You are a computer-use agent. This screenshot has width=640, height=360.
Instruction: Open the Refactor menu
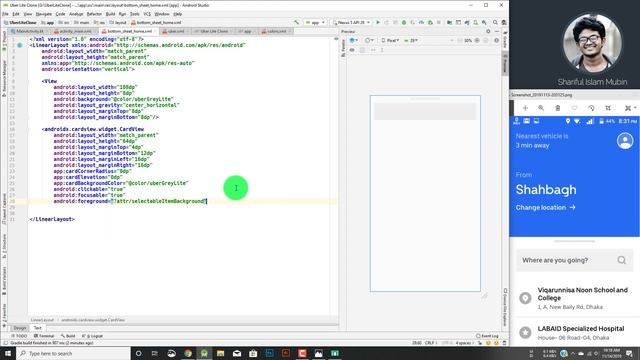(x=94, y=14)
